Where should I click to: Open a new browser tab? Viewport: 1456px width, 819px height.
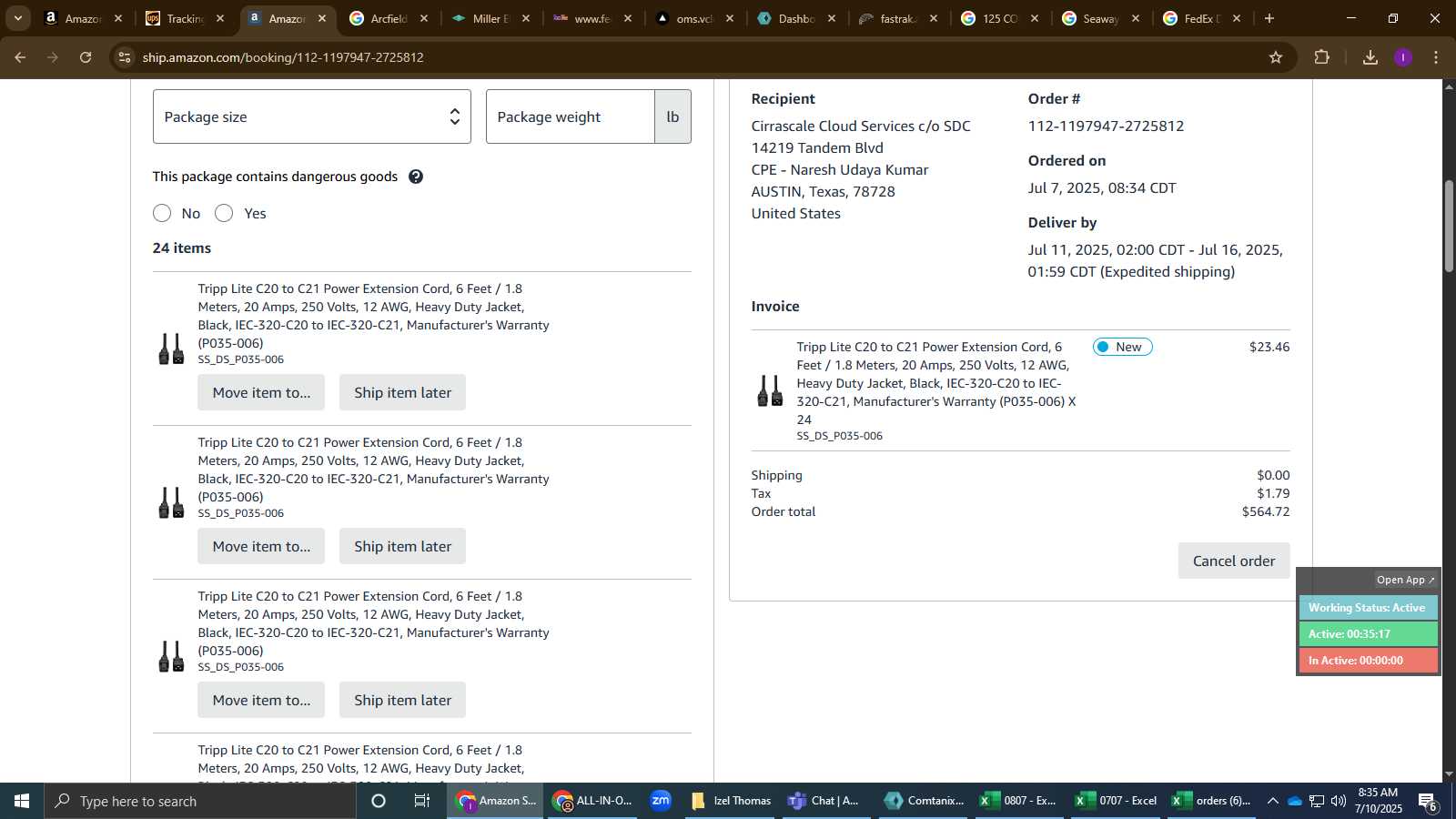click(1269, 18)
